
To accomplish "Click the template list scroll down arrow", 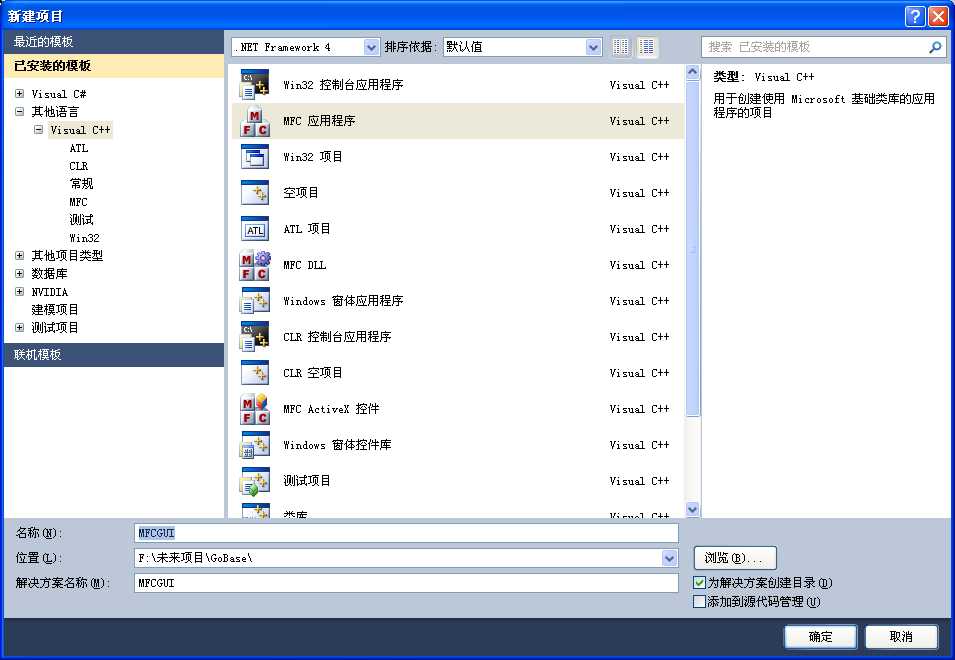I will pos(692,509).
